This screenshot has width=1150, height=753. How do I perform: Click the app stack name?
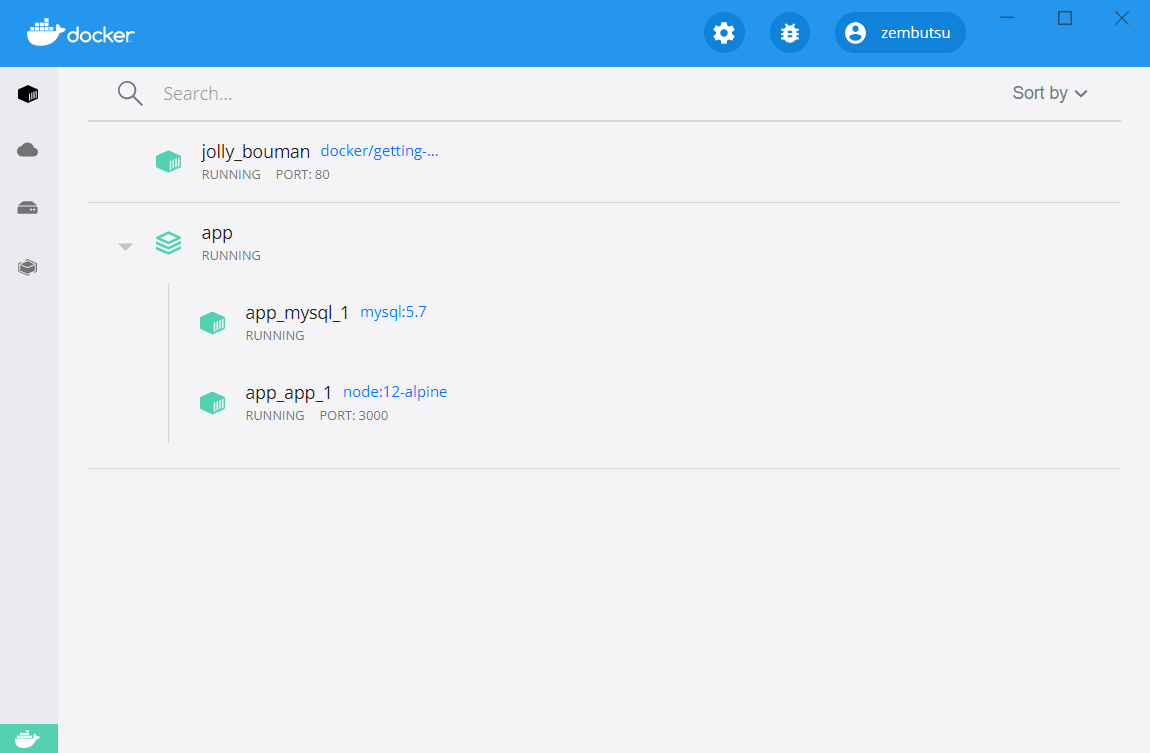(x=217, y=233)
